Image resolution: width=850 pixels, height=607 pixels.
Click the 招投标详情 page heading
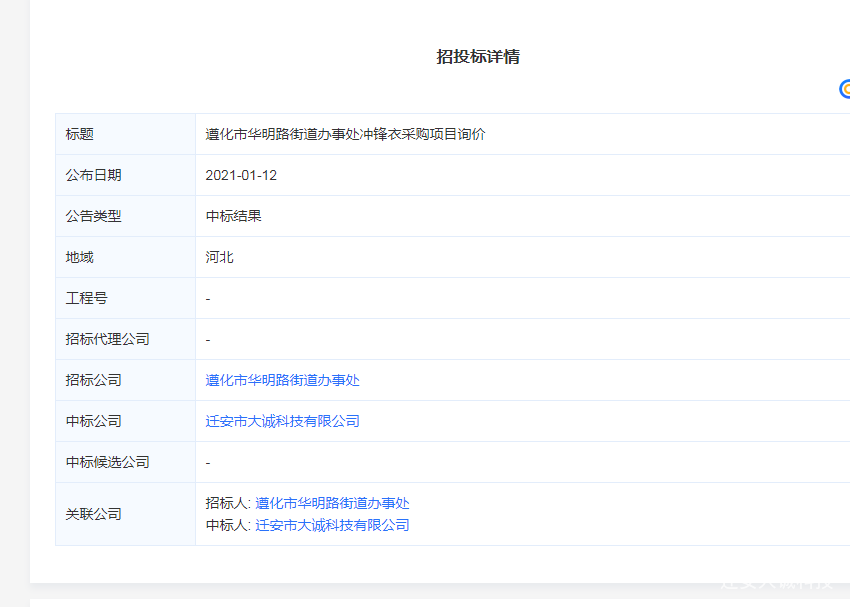478,57
